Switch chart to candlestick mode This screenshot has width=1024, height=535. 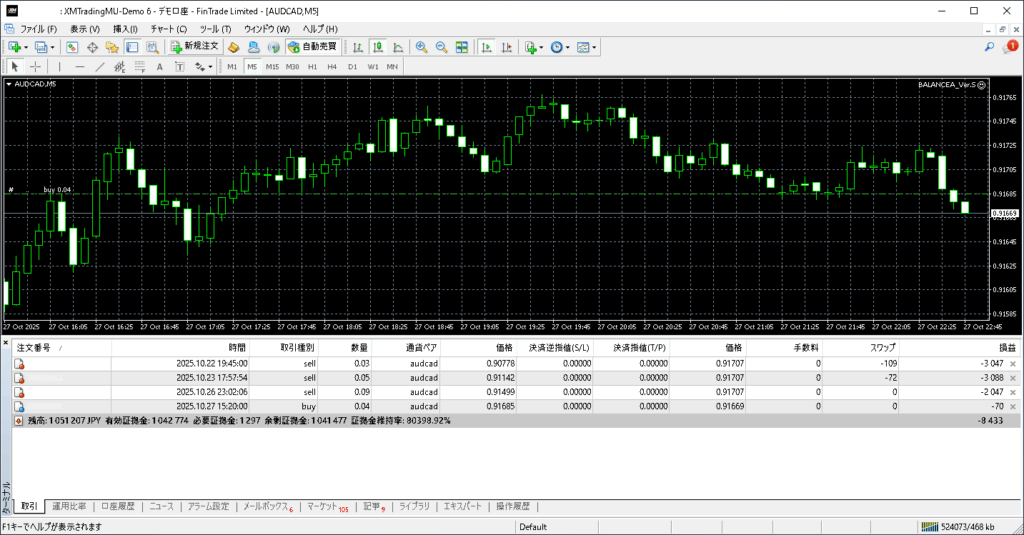pyautogui.click(x=377, y=47)
